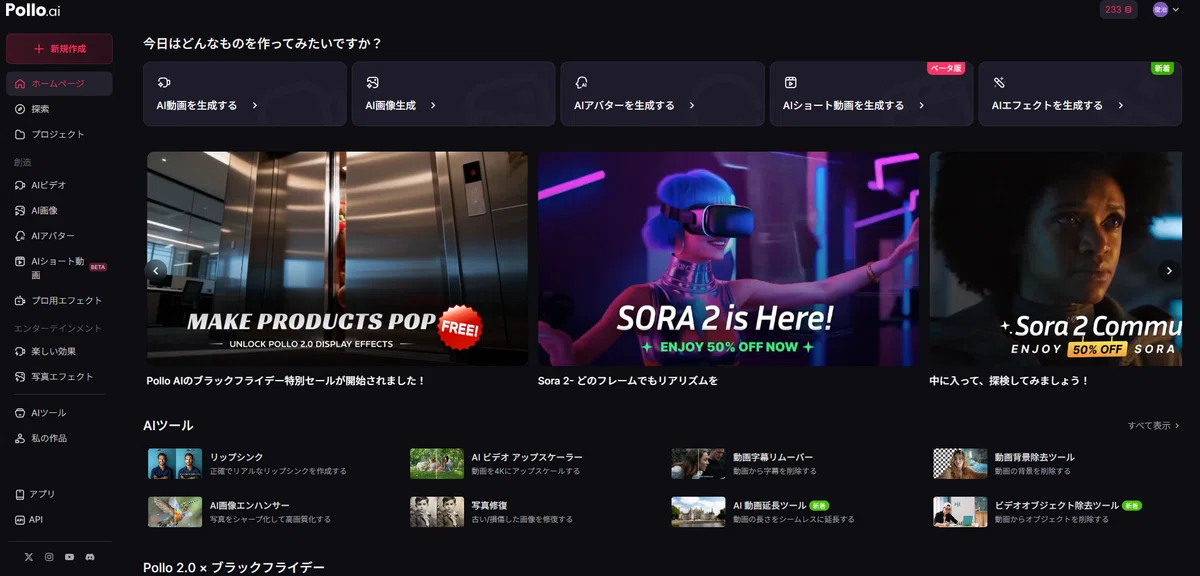The image size is (1200, 576).
Task: Open the 233 credits balance
Action: [x=1118, y=9]
